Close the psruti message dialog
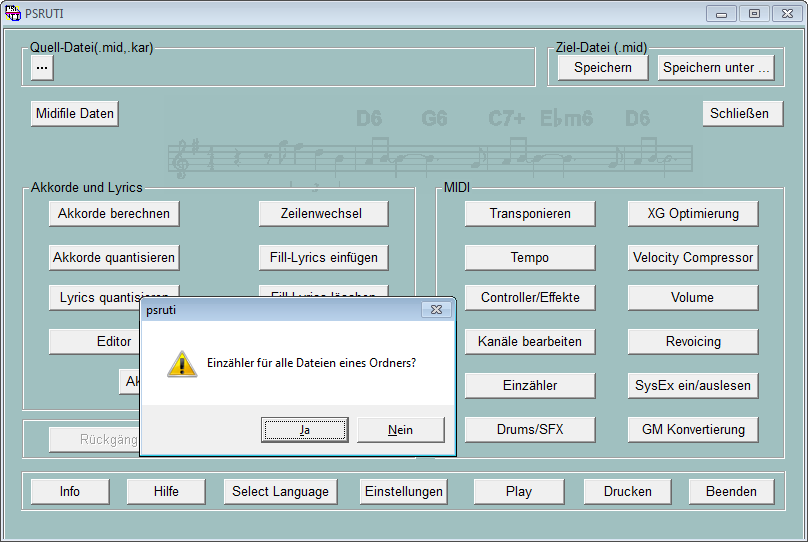This screenshot has height=542, width=808. (x=436, y=310)
